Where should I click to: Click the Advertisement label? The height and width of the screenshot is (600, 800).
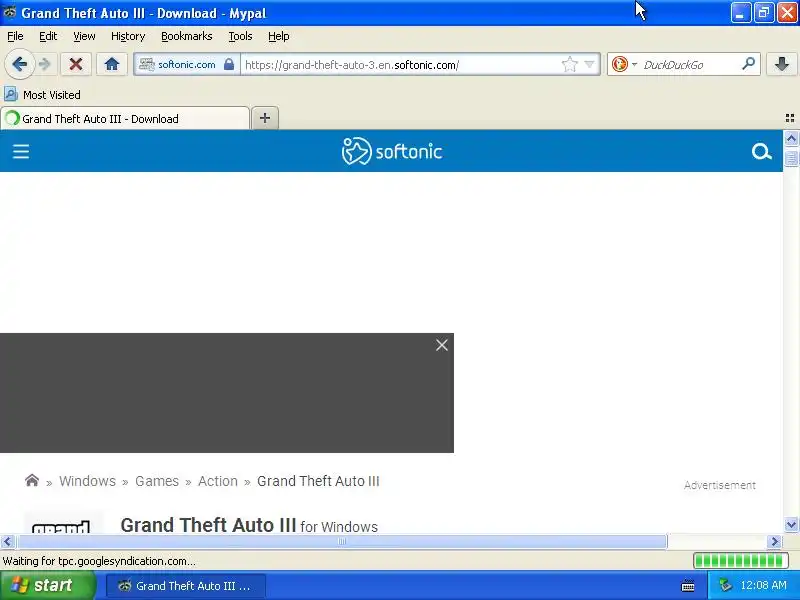[719, 485]
